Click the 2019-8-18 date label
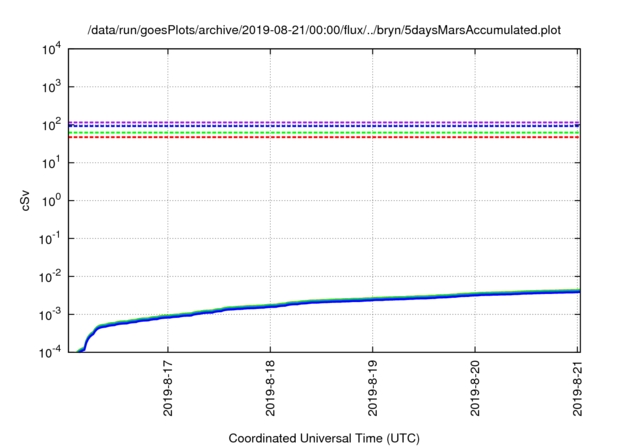640x448 pixels. coord(270,388)
